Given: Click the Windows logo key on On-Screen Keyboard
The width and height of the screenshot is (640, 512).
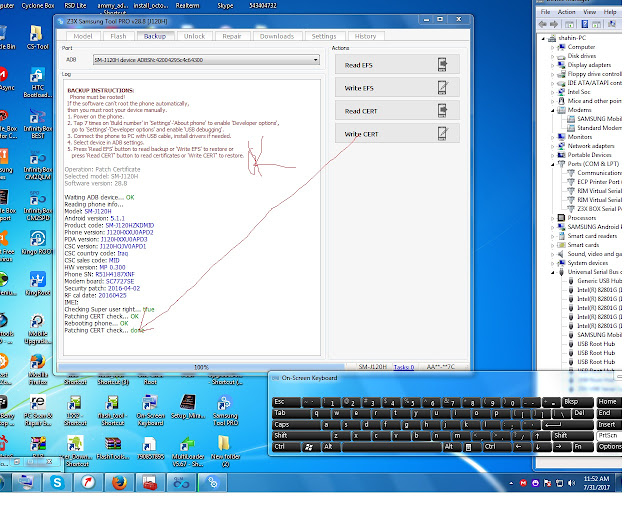Looking at the screenshot, I should click(x=309, y=447).
